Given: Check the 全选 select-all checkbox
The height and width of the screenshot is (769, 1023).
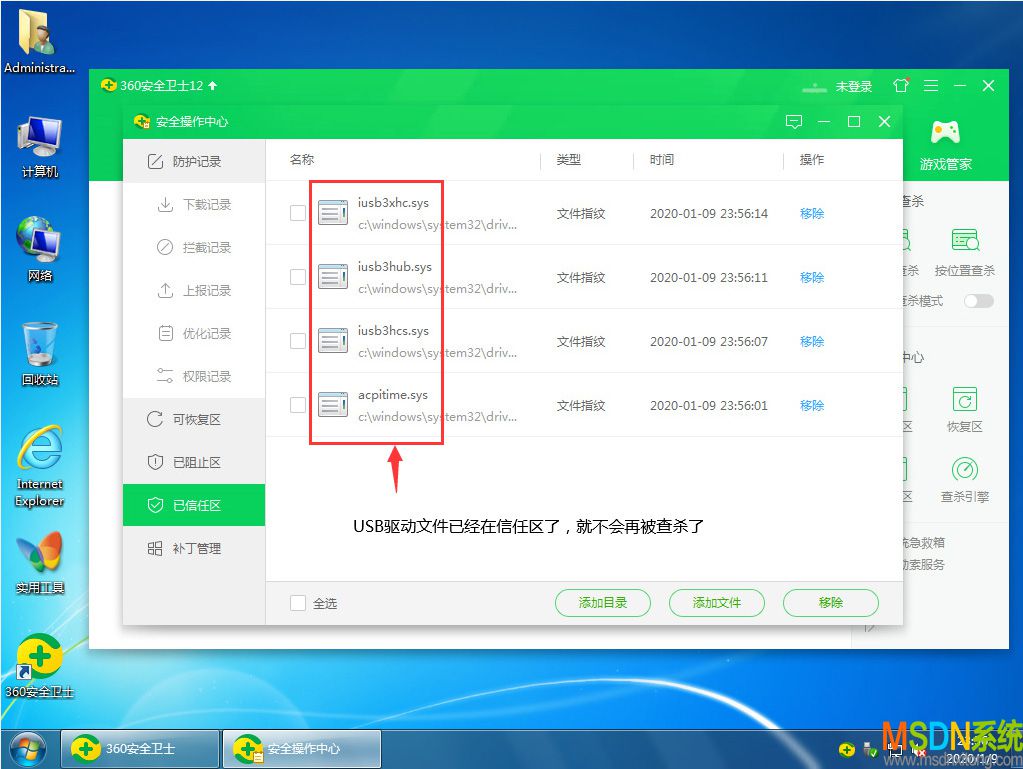Looking at the screenshot, I should point(298,603).
